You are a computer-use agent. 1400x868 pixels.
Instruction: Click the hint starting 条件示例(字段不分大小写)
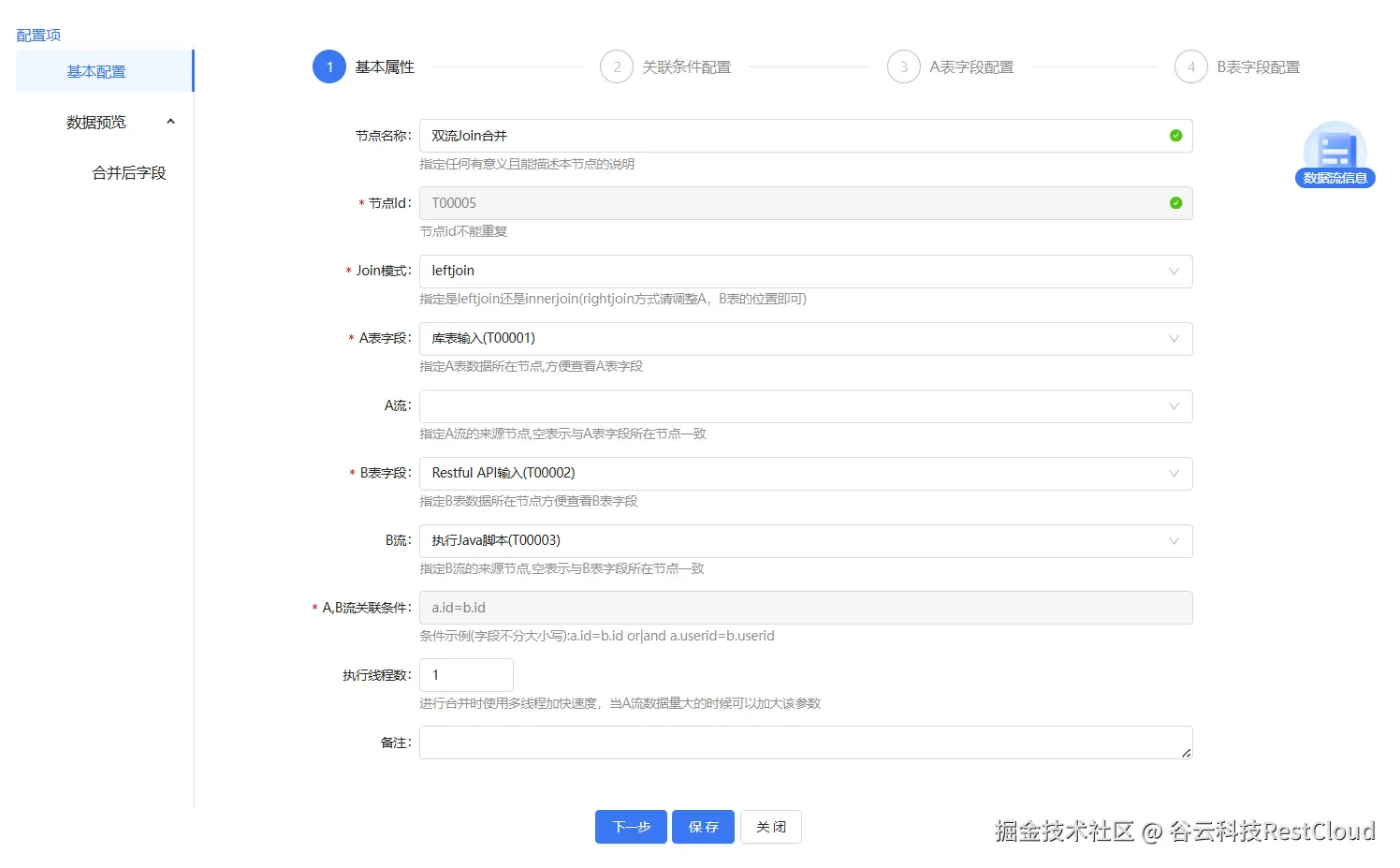(x=597, y=636)
